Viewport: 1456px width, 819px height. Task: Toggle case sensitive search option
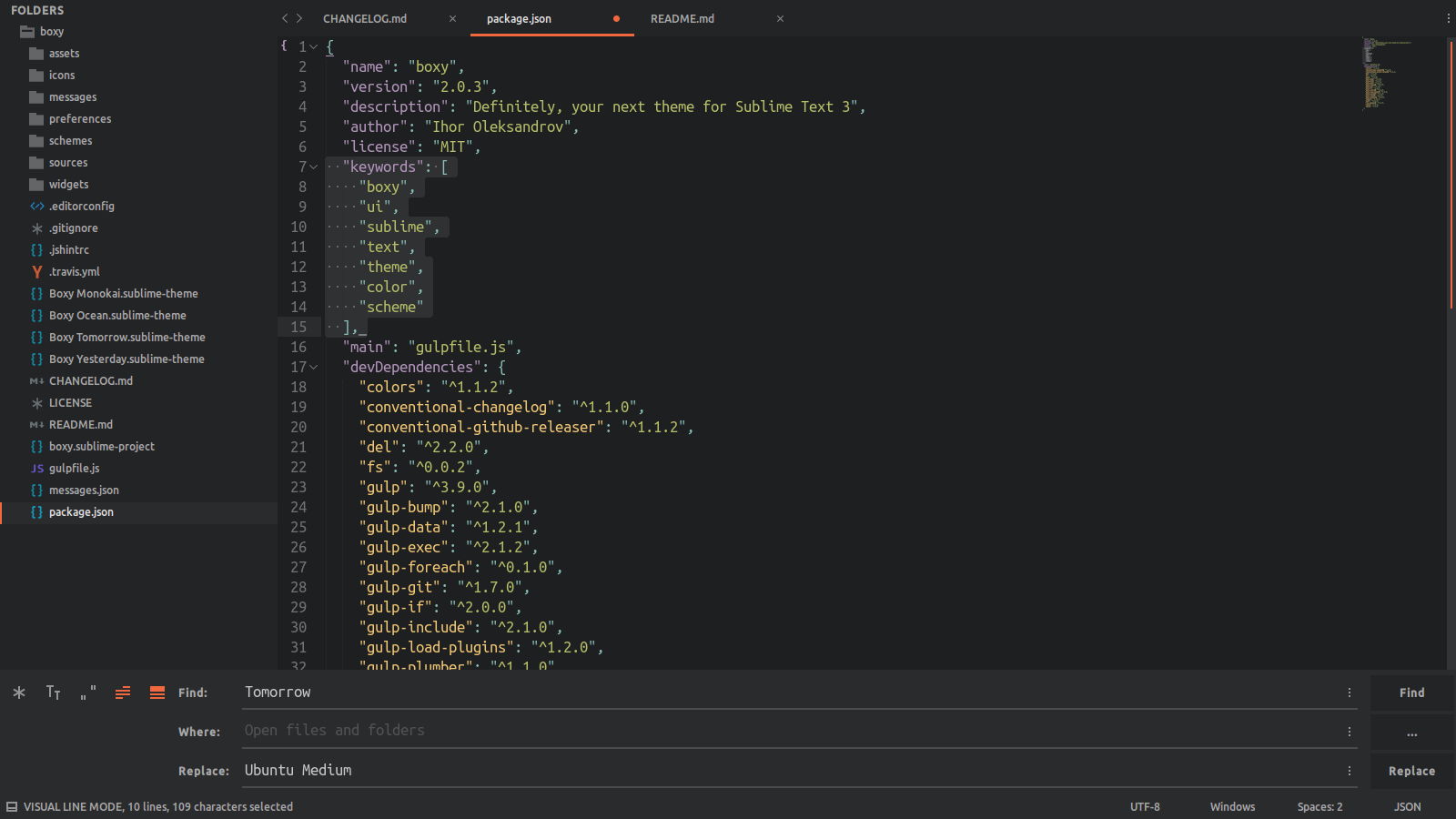pyautogui.click(x=54, y=693)
